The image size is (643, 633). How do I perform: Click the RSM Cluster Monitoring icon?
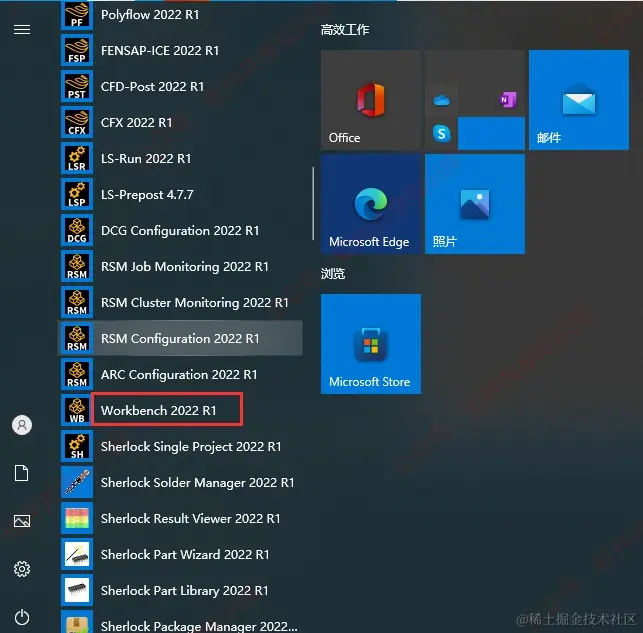click(77, 303)
